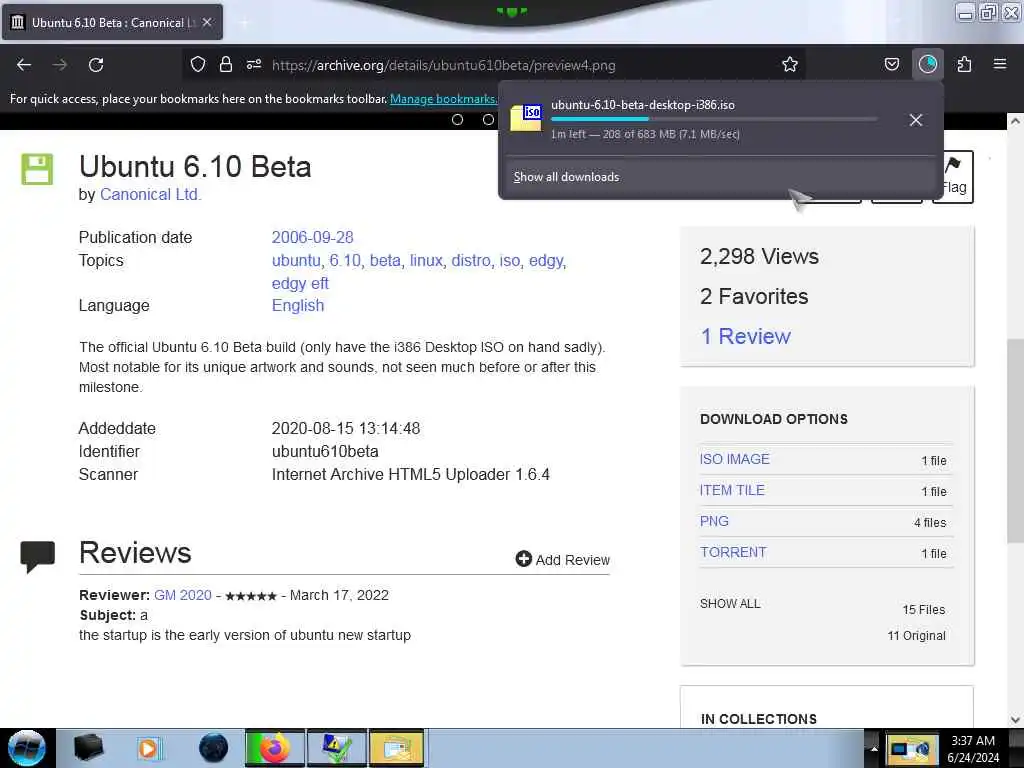Show all downloads

(x=566, y=177)
